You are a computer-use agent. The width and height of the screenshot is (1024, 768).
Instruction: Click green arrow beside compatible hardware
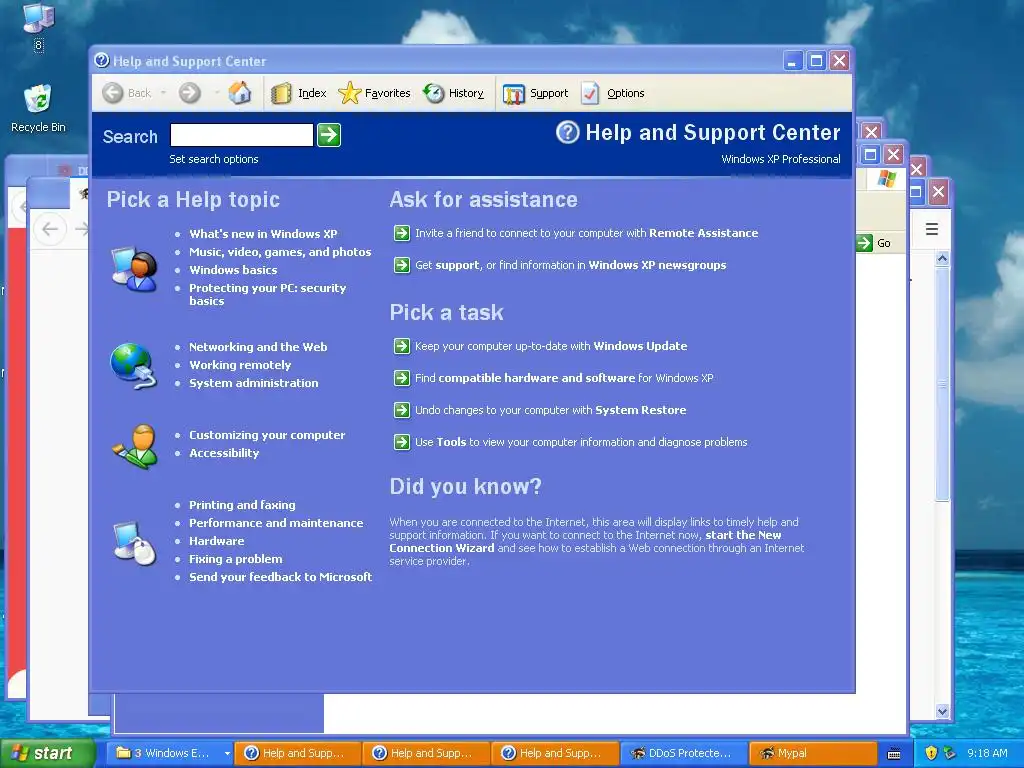click(402, 378)
